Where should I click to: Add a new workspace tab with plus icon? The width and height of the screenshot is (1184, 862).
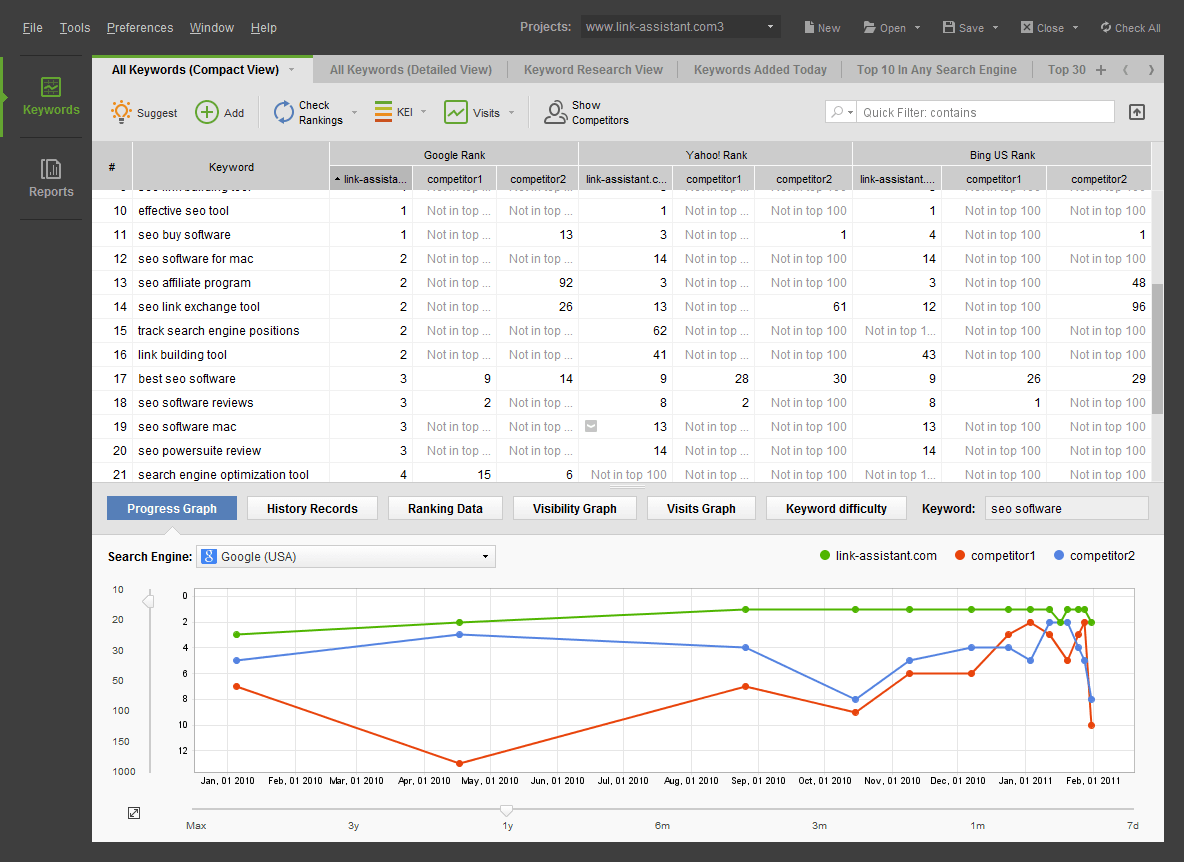point(1100,69)
